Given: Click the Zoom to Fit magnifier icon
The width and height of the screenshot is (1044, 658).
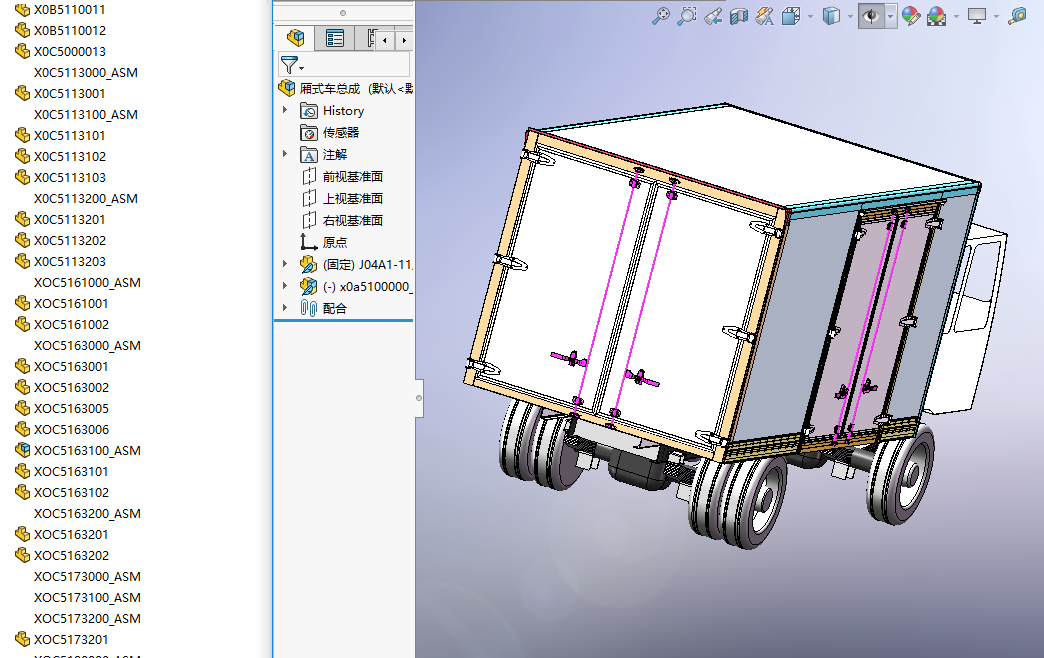Looking at the screenshot, I should tap(660, 16).
